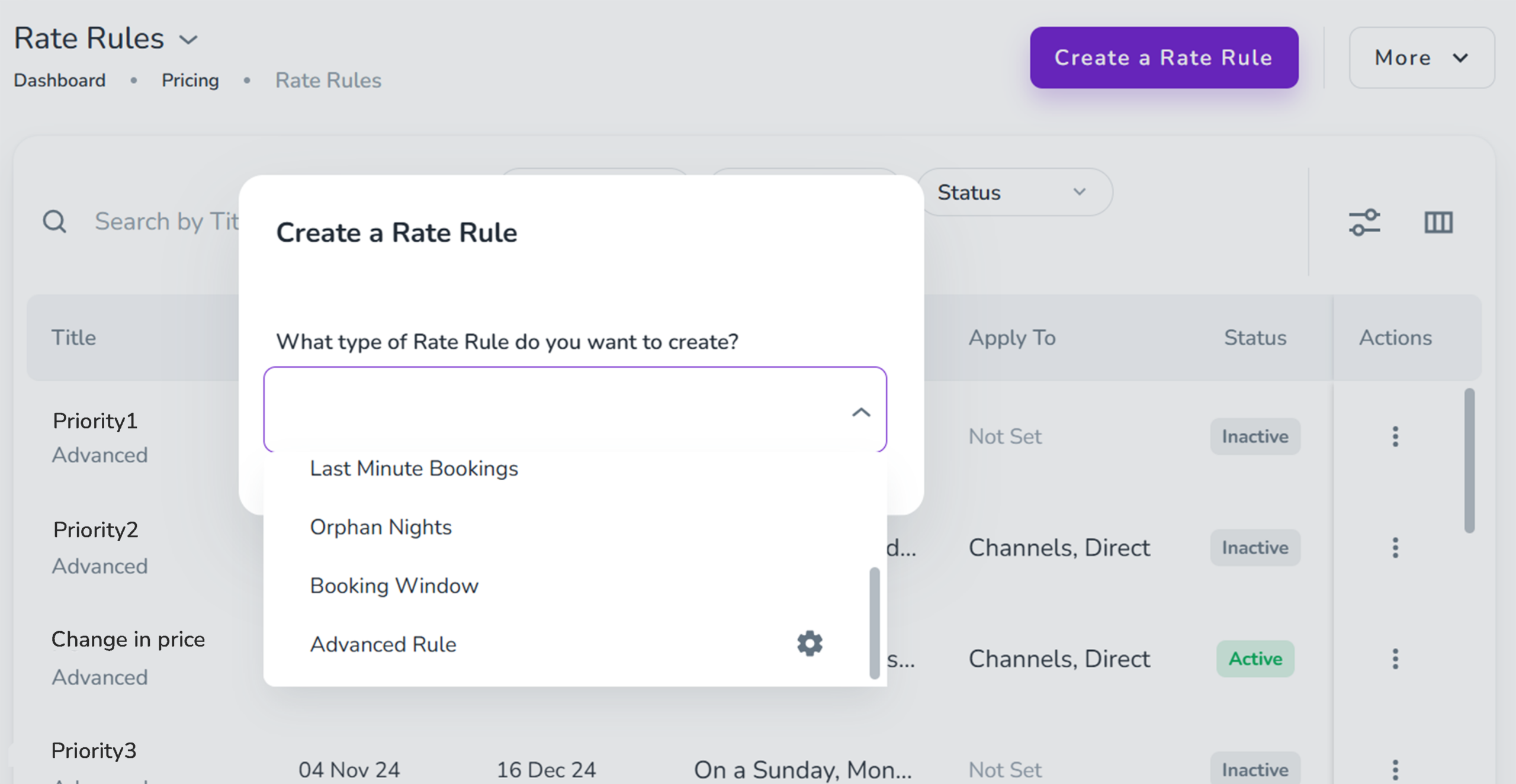Click the search magnifier icon
This screenshot has width=1516, height=784.
(54, 222)
